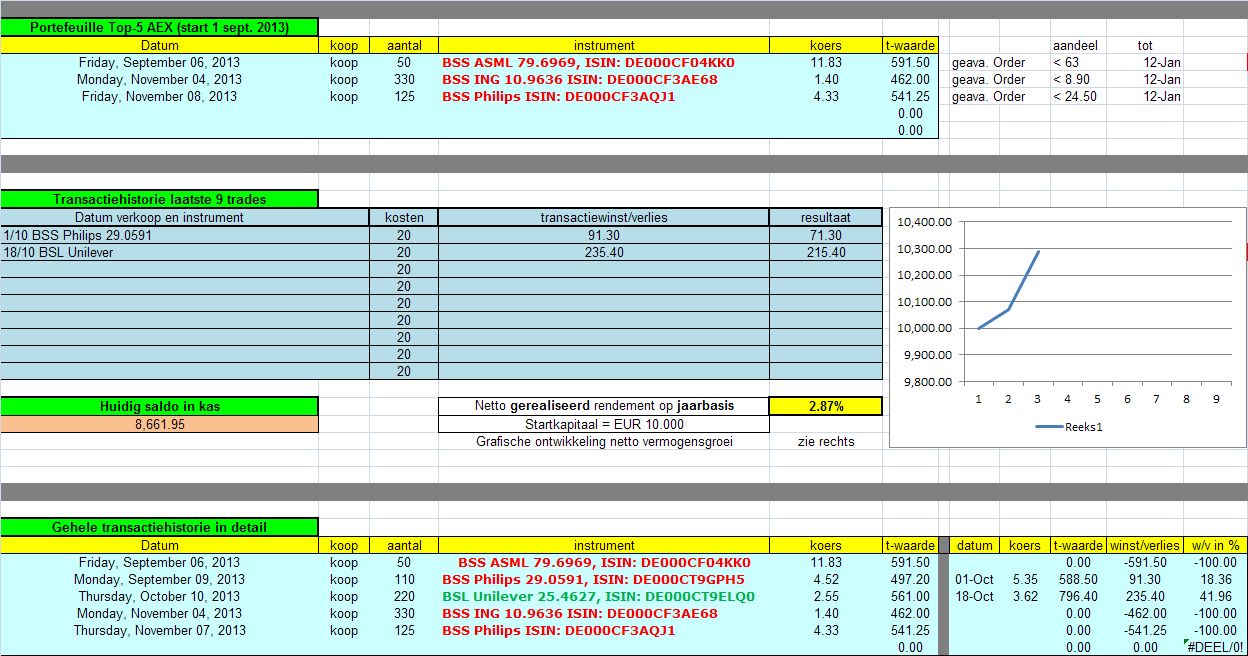Click the resultaat column header
The width and height of the screenshot is (1248, 656).
pyautogui.click(x=825, y=217)
